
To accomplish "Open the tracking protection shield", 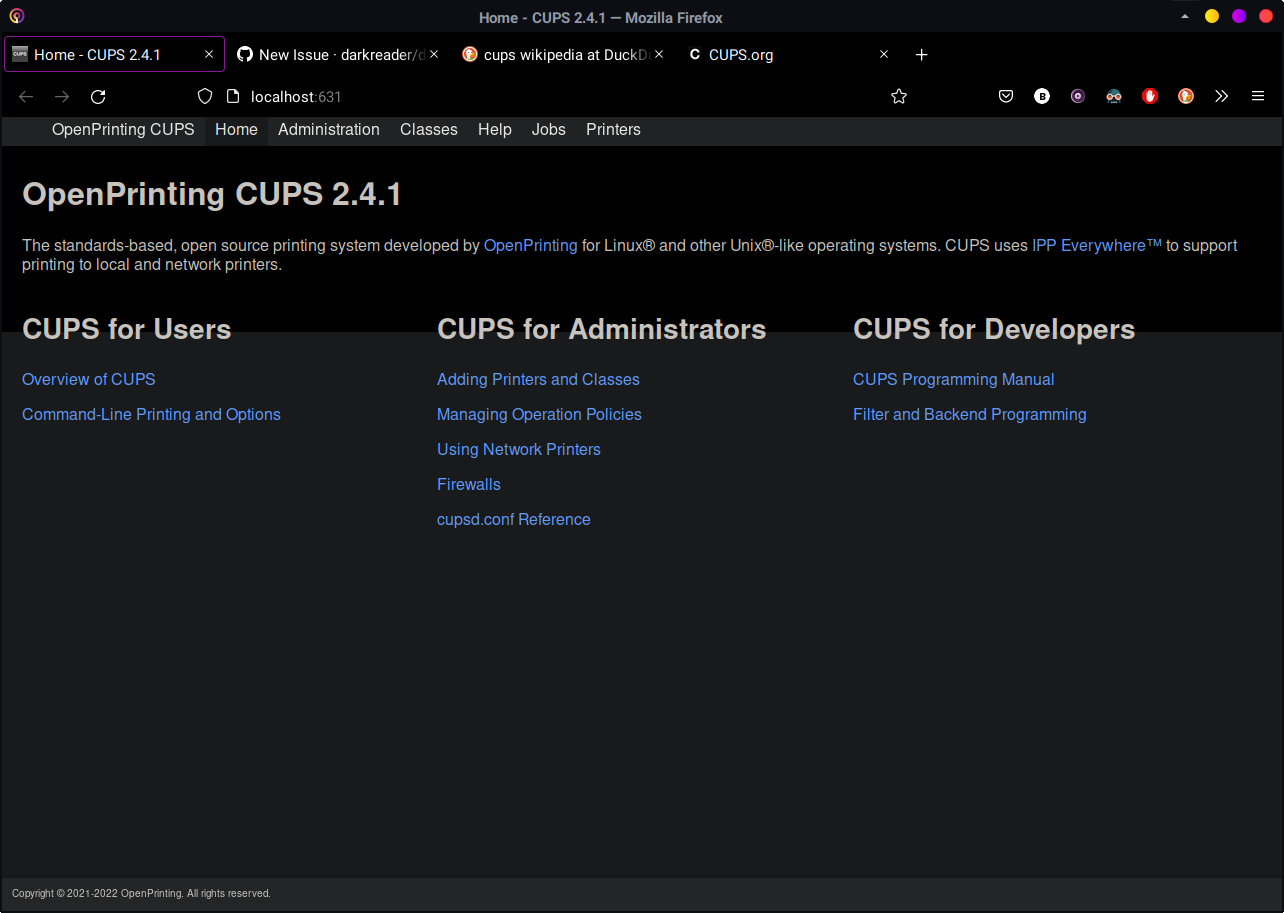I will tap(204, 96).
